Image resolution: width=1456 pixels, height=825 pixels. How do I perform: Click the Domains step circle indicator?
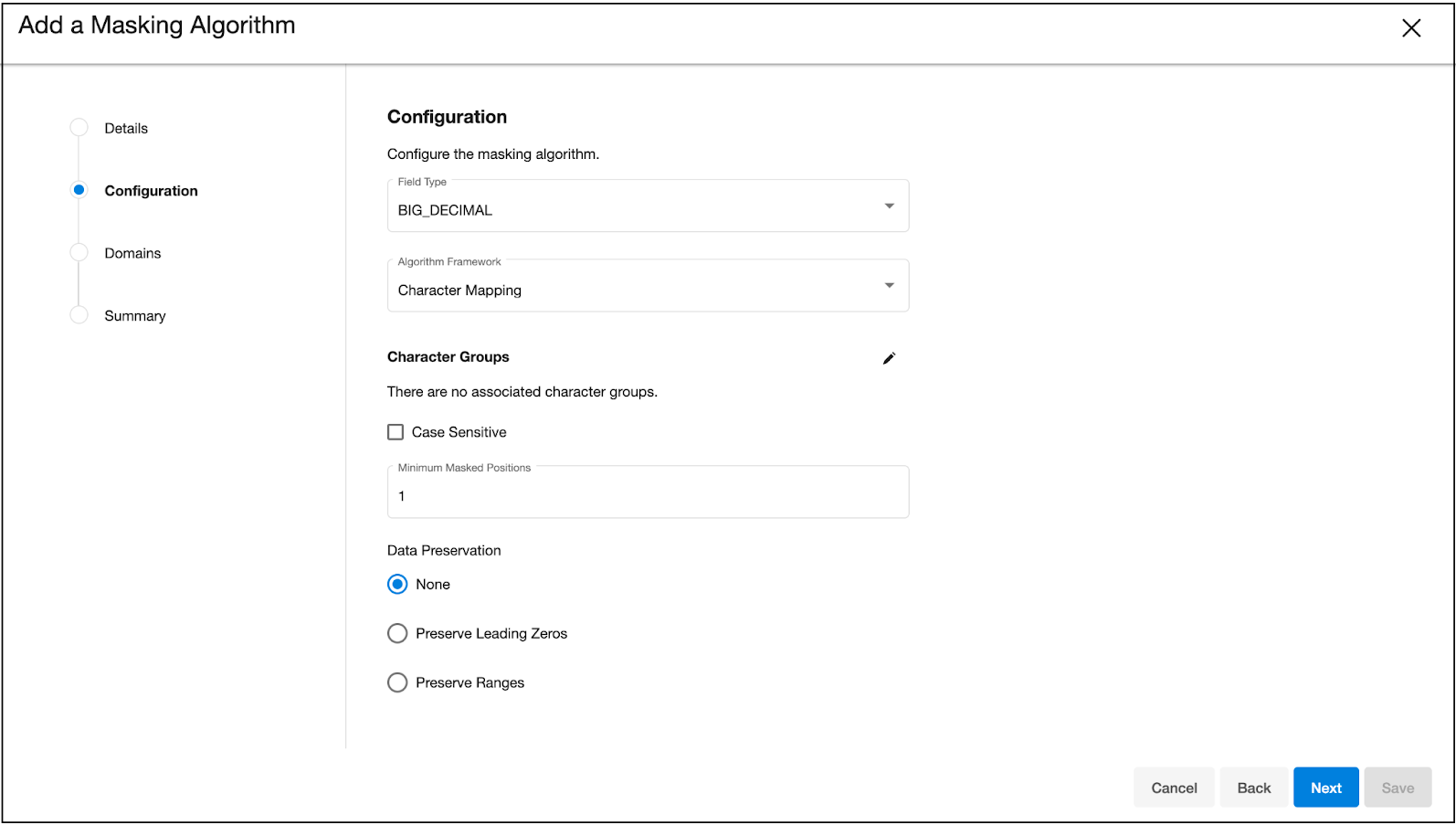pos(79,253)
